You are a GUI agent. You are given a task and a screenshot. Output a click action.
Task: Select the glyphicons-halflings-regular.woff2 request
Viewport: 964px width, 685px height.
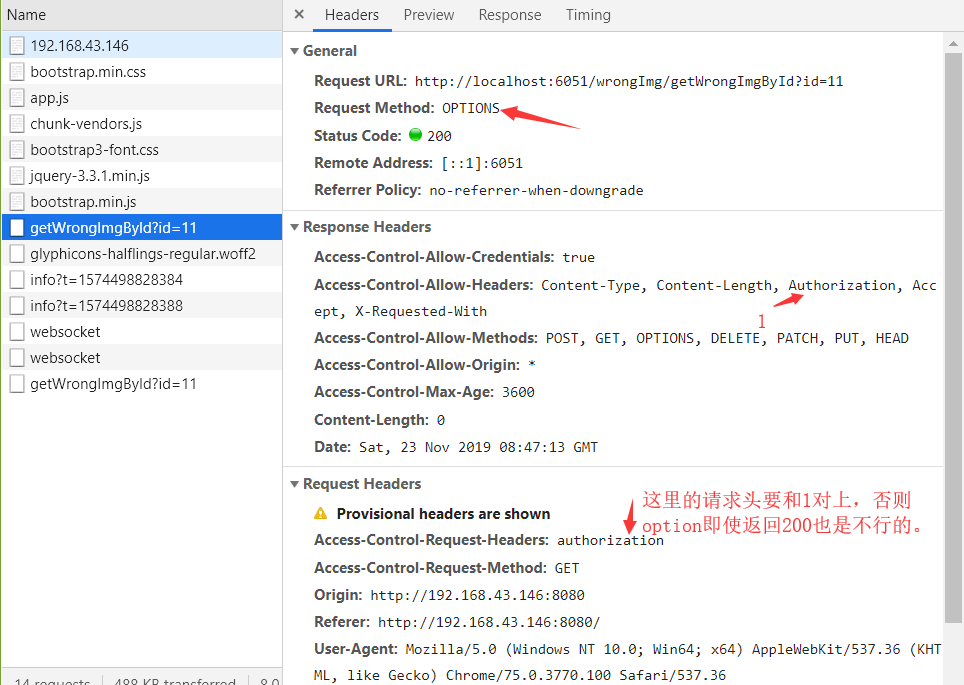click(x=142, y=254)
